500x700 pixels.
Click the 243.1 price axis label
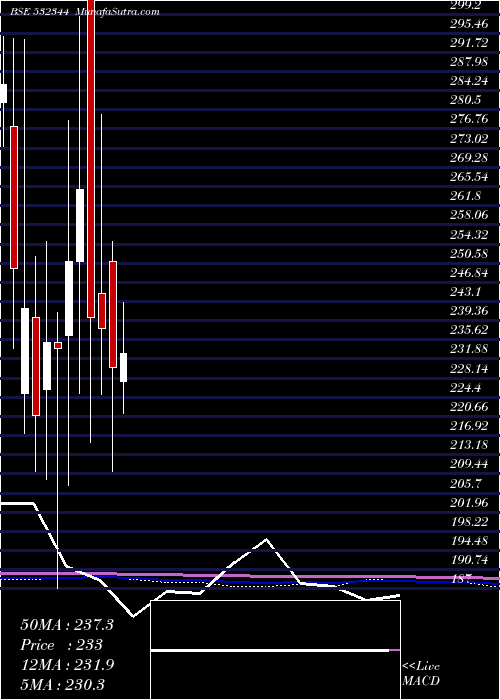click(x=466, y=292)
